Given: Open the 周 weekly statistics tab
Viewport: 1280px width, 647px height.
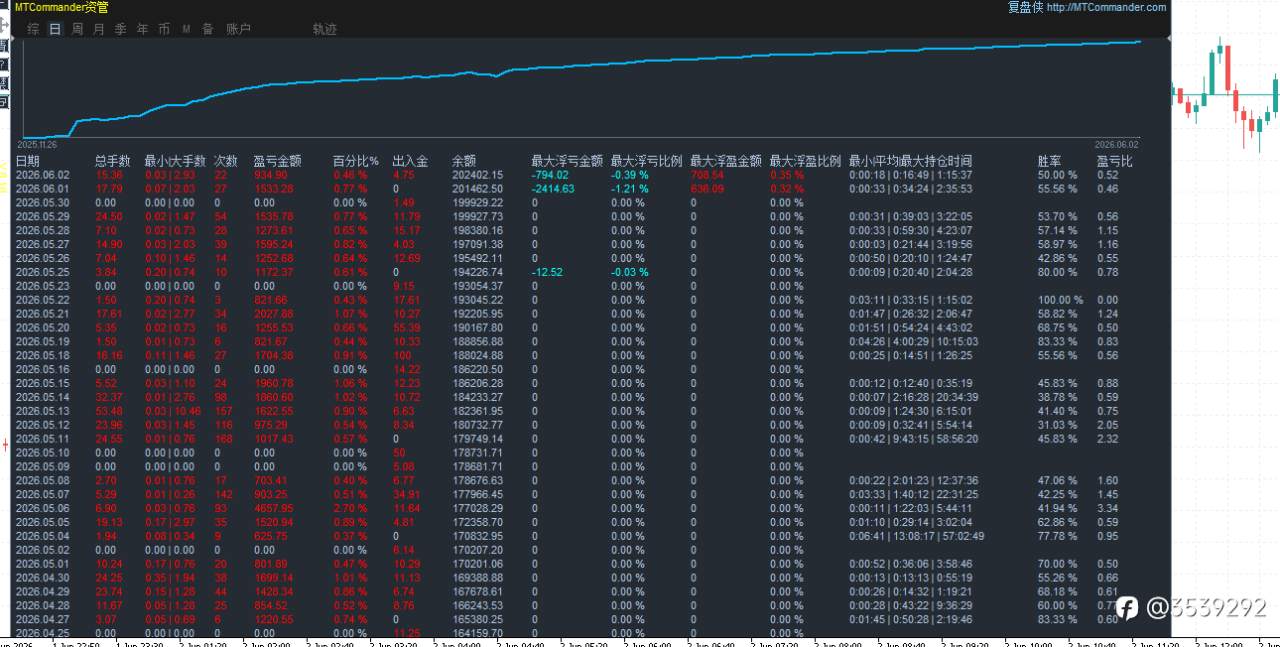Looking at the screenshot, I should 77,29.
